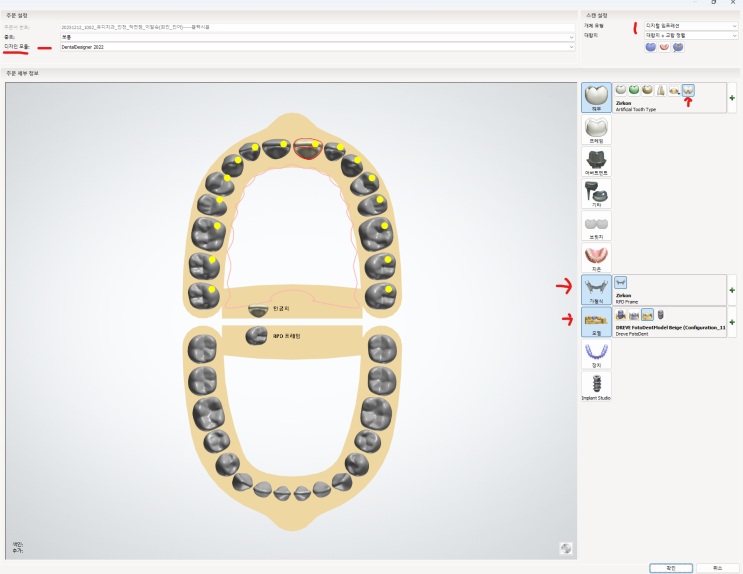Image resolution: width=743 pixels, height=574 pixels.
Task: Select the abutment (어버트먼트) category tile
Action: (x=596, y=162)
